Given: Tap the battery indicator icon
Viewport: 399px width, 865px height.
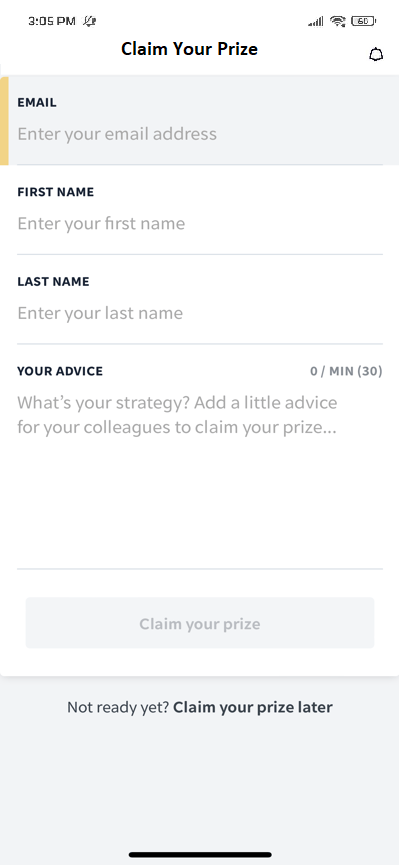Looking at the screenshot, I should point(363,21).
